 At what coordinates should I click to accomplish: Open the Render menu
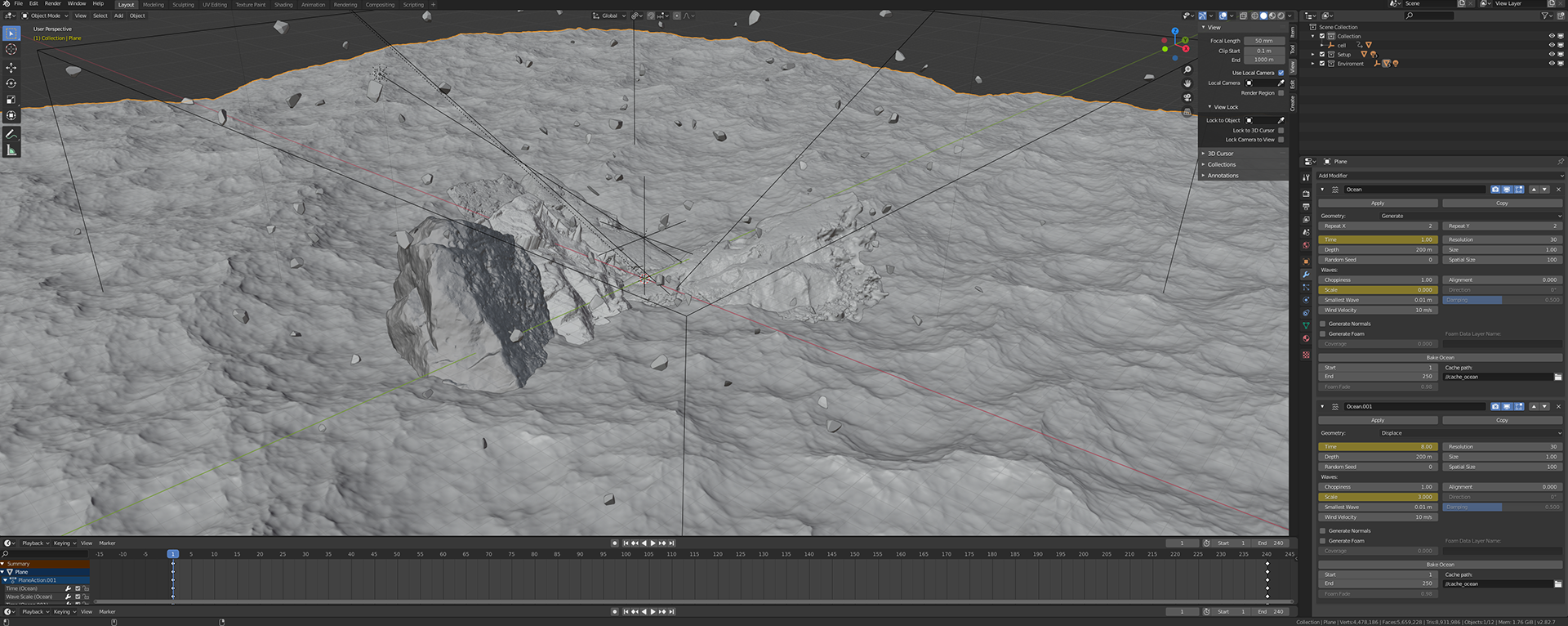coord(53,4)
